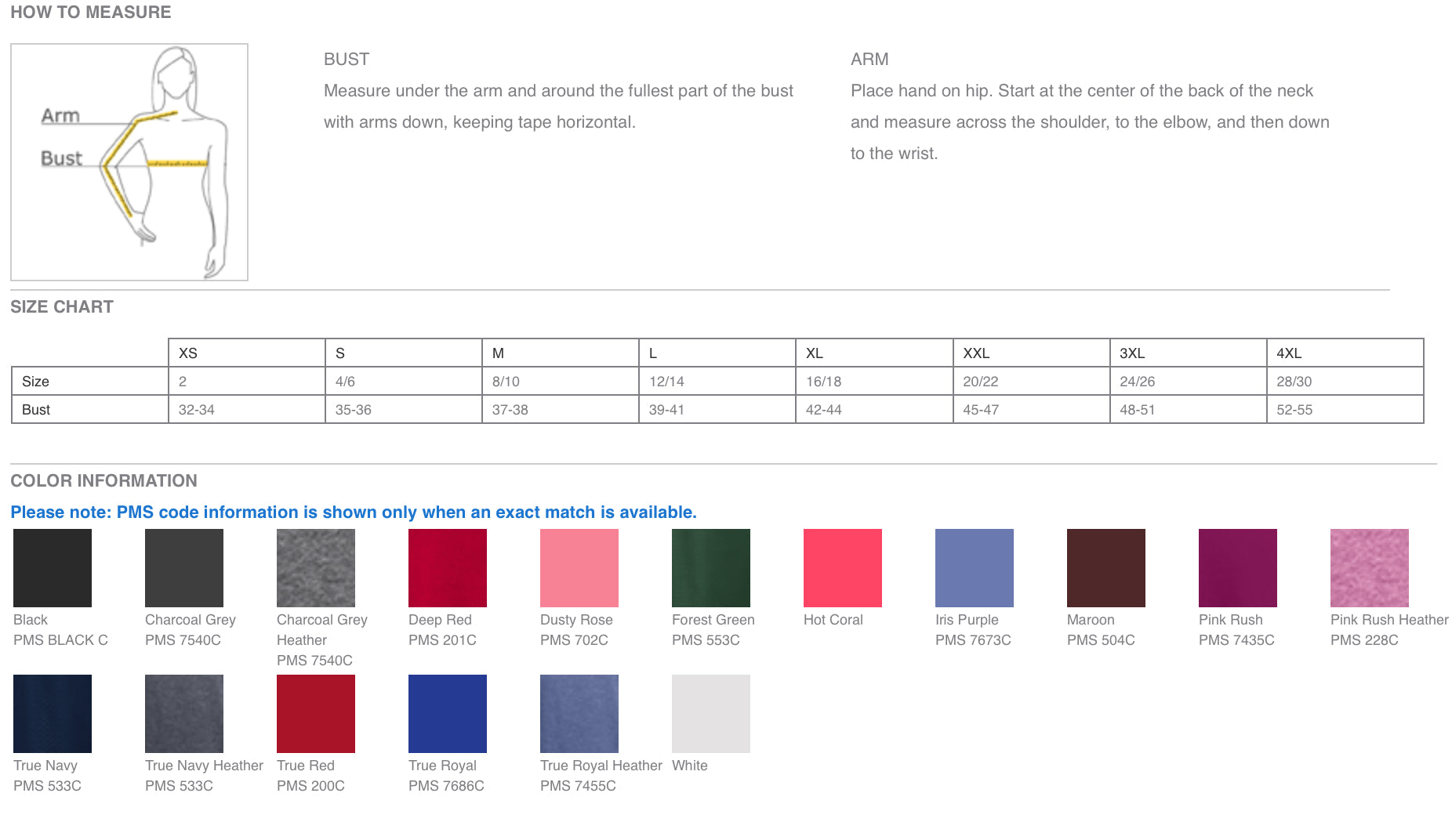Select the Iris Purple swatch
This screenshot has height=840, width=1452.
pos(975,568)
